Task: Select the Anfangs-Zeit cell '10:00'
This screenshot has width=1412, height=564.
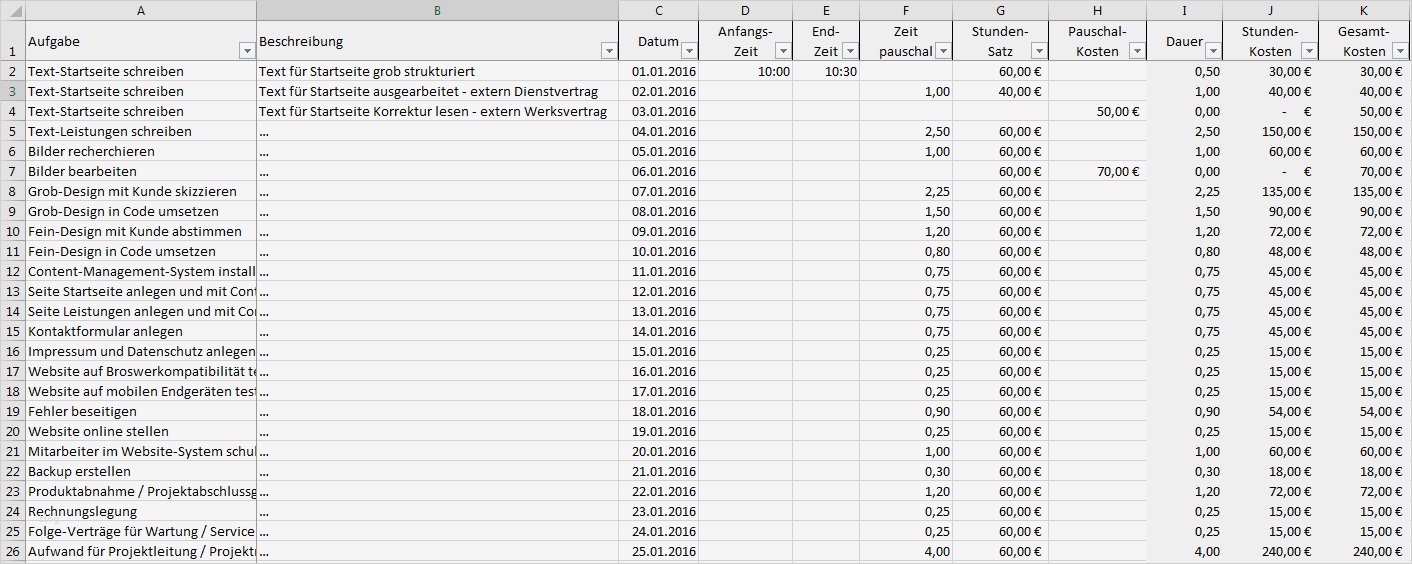Action: point(746,71)
